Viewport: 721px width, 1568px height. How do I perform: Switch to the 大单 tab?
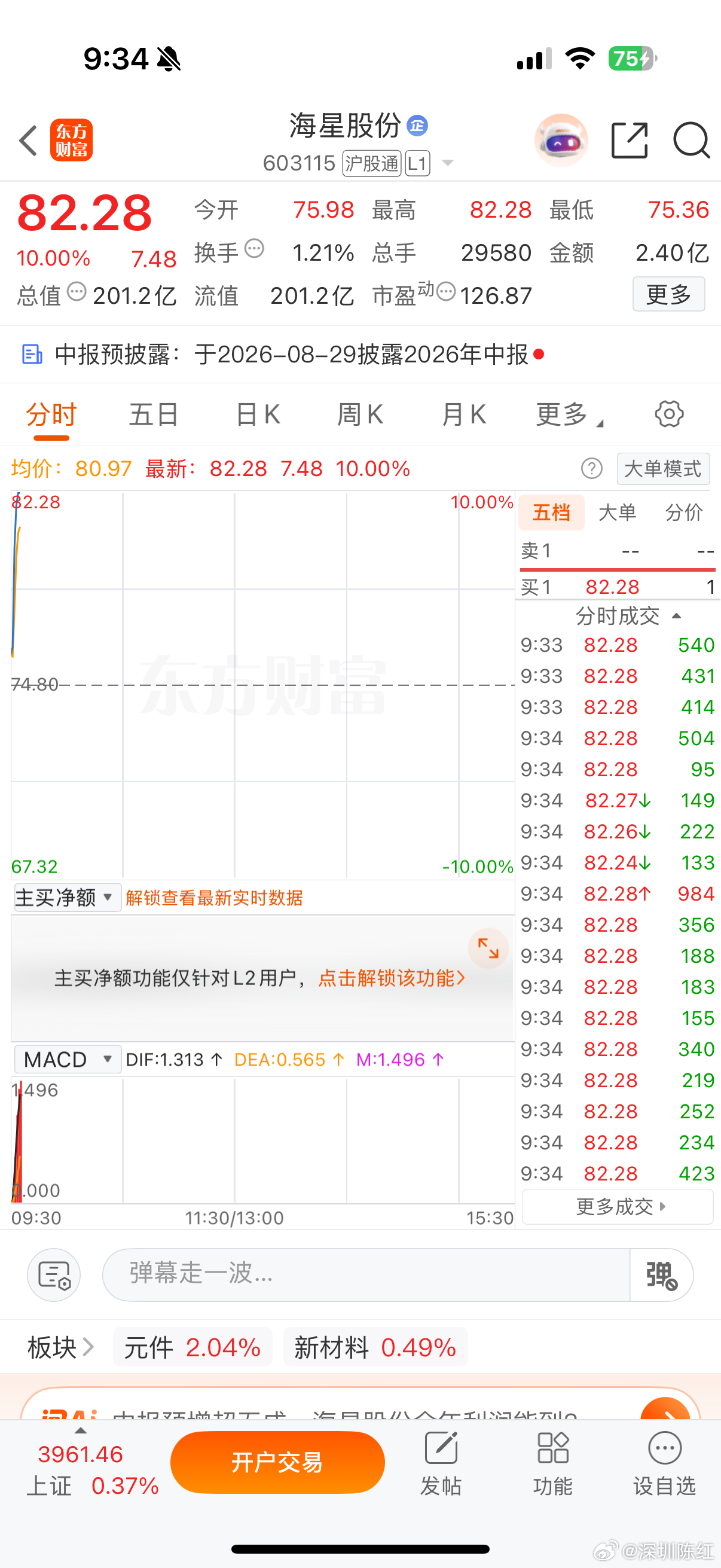618,513
